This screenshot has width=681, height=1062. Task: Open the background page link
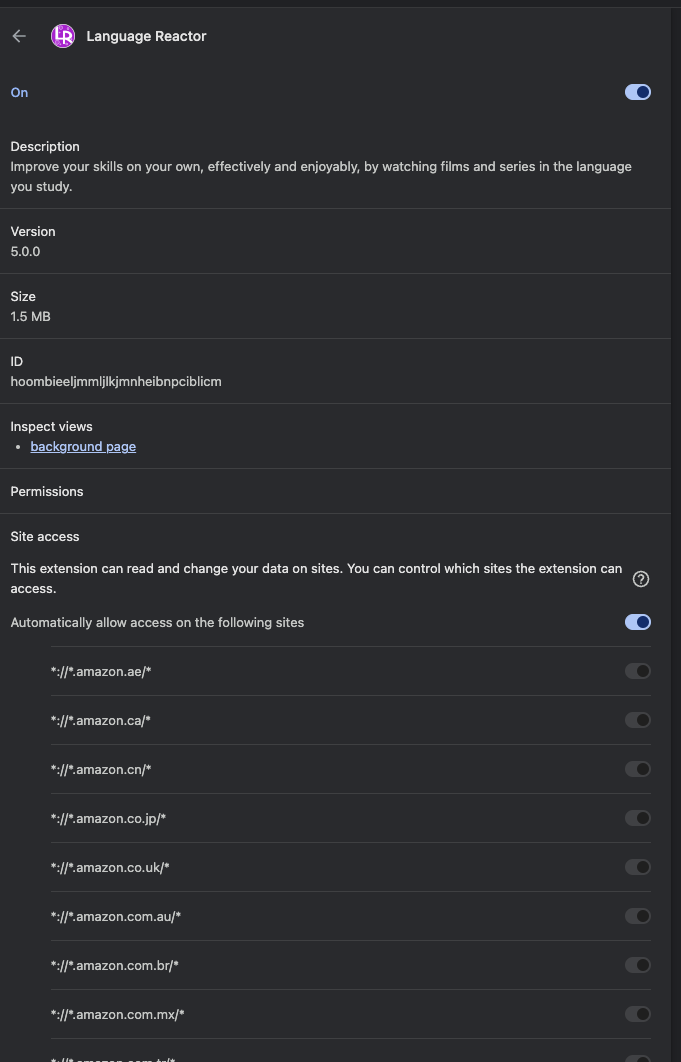coord(83,446)
